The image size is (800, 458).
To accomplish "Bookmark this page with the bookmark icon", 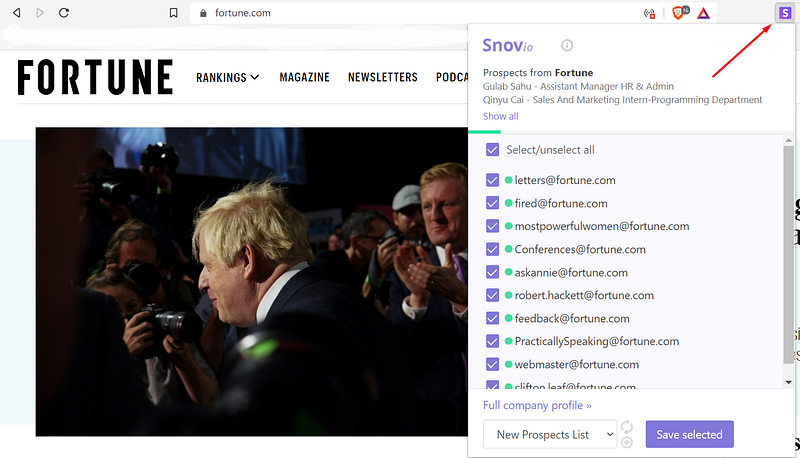I will (x=173, y=13).
